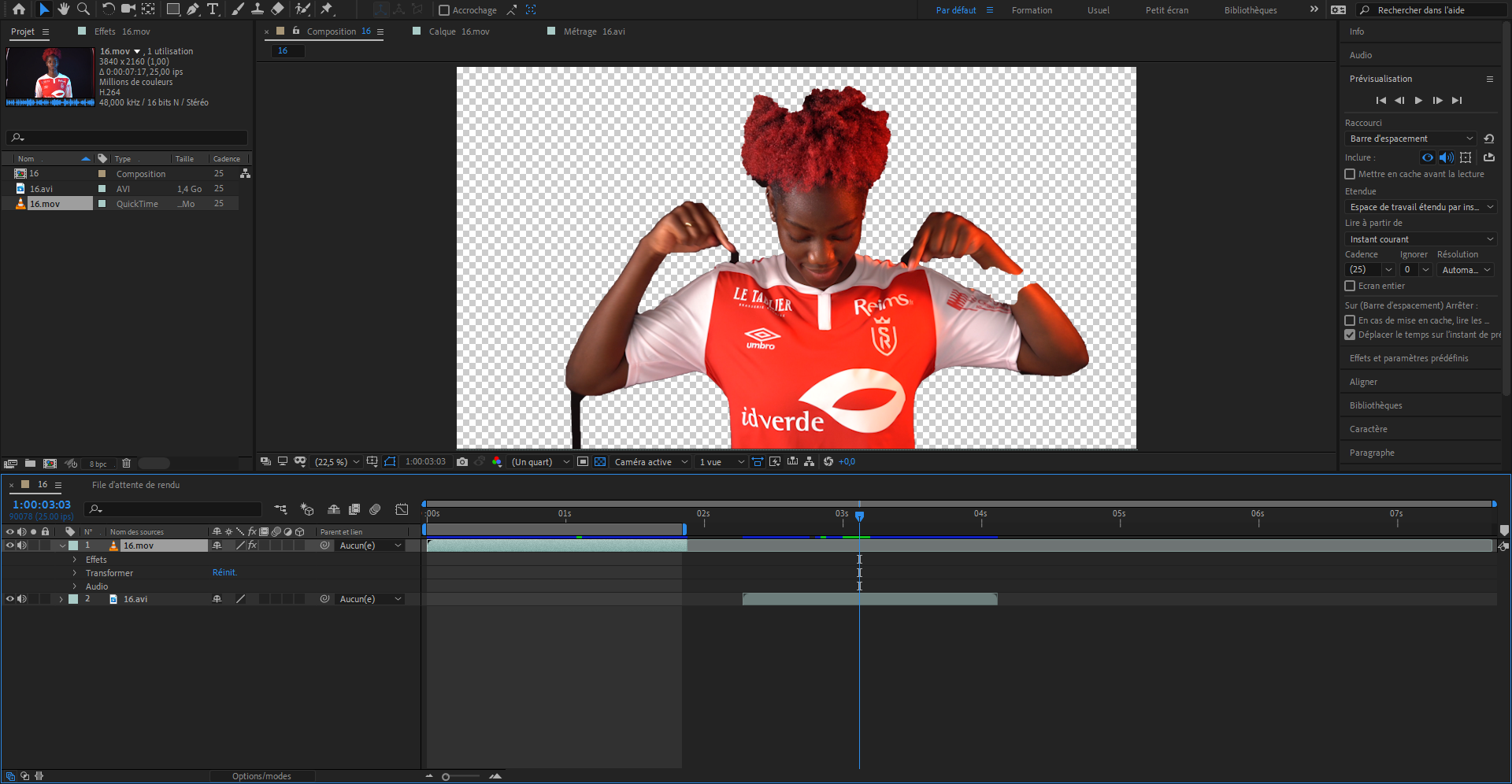Open the Effets 16.mov panel tab

[122, 31]
